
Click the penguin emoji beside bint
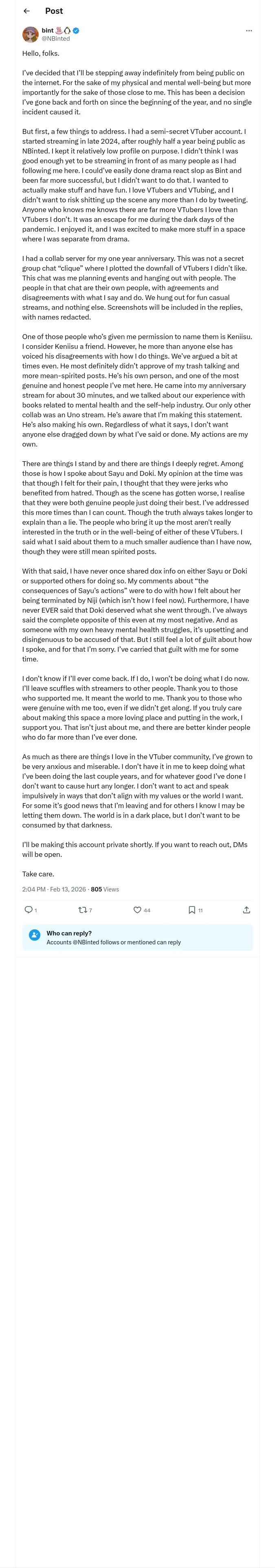coord(67,31)
